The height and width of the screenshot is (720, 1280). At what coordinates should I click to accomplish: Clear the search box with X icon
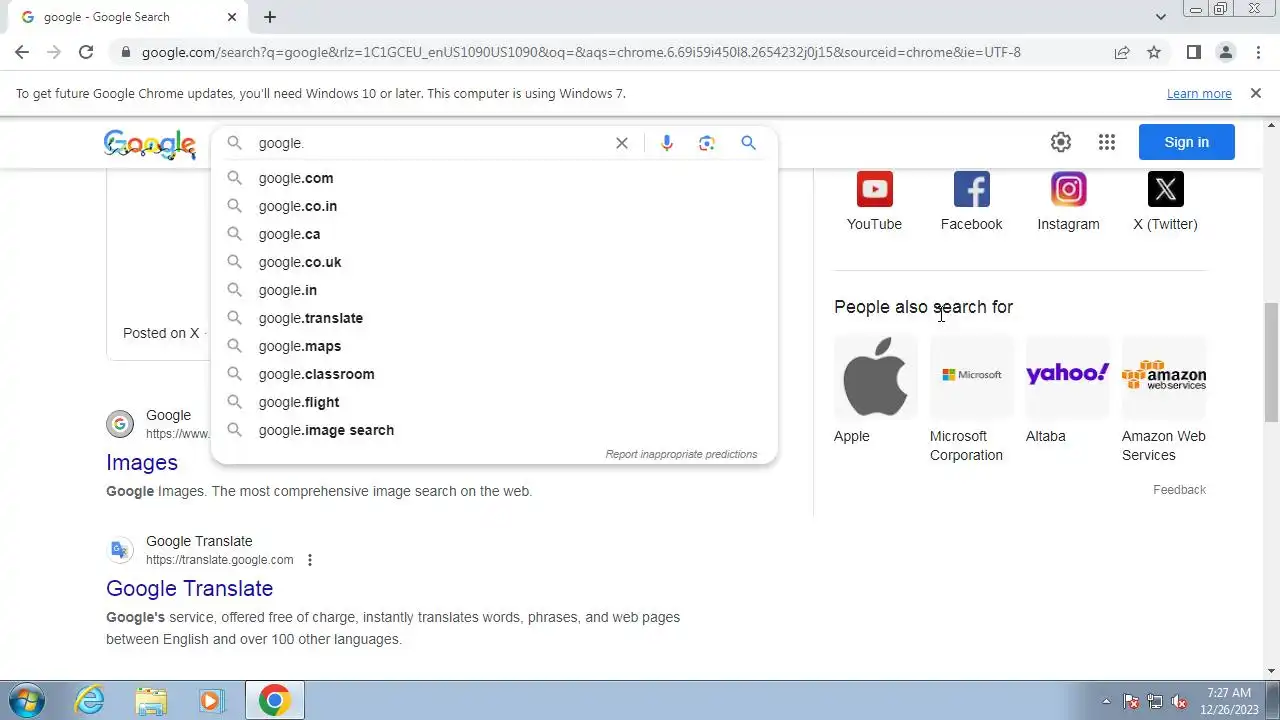pos(622,143)
